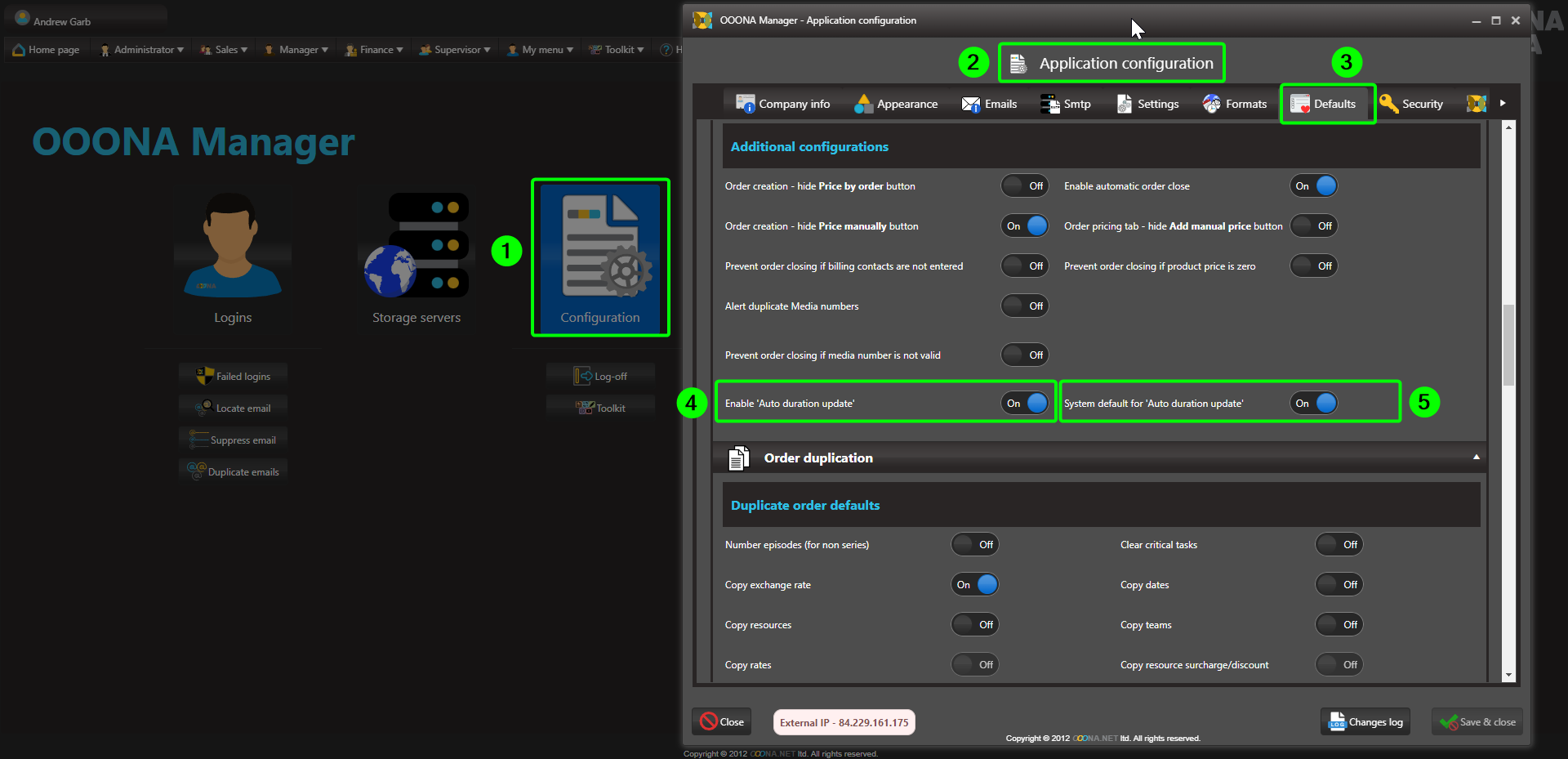The width and height of the screenshot is (1568, 759).
Task: Click the External IP address field
Action: tap(844, 722)
